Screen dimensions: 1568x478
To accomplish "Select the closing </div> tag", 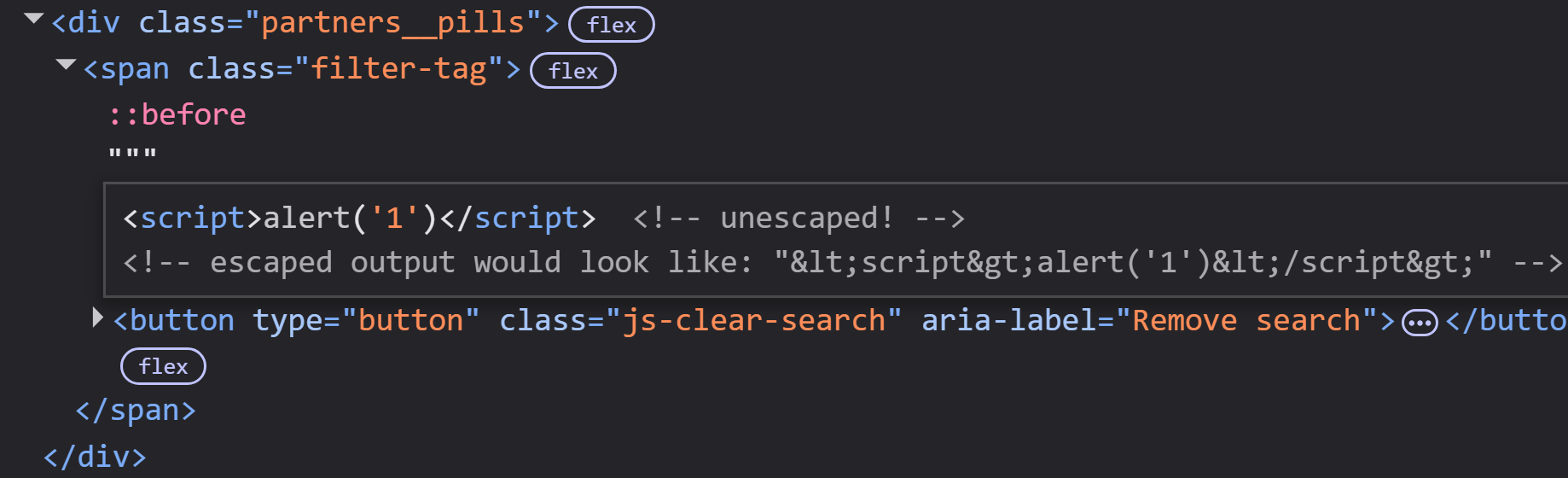I will [x=95, y=457].
